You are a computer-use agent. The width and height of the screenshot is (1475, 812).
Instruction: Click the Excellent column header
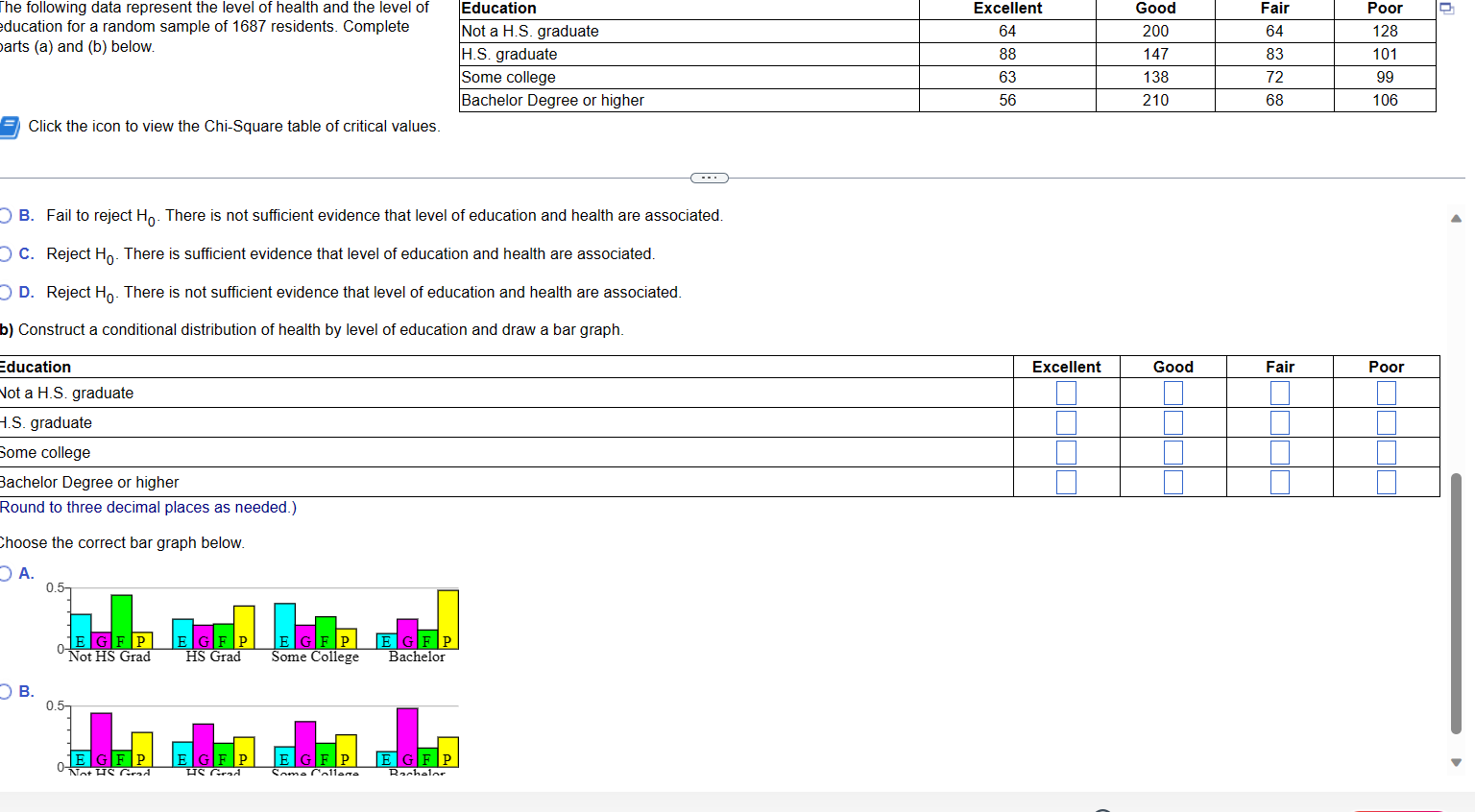(1006, 8)
